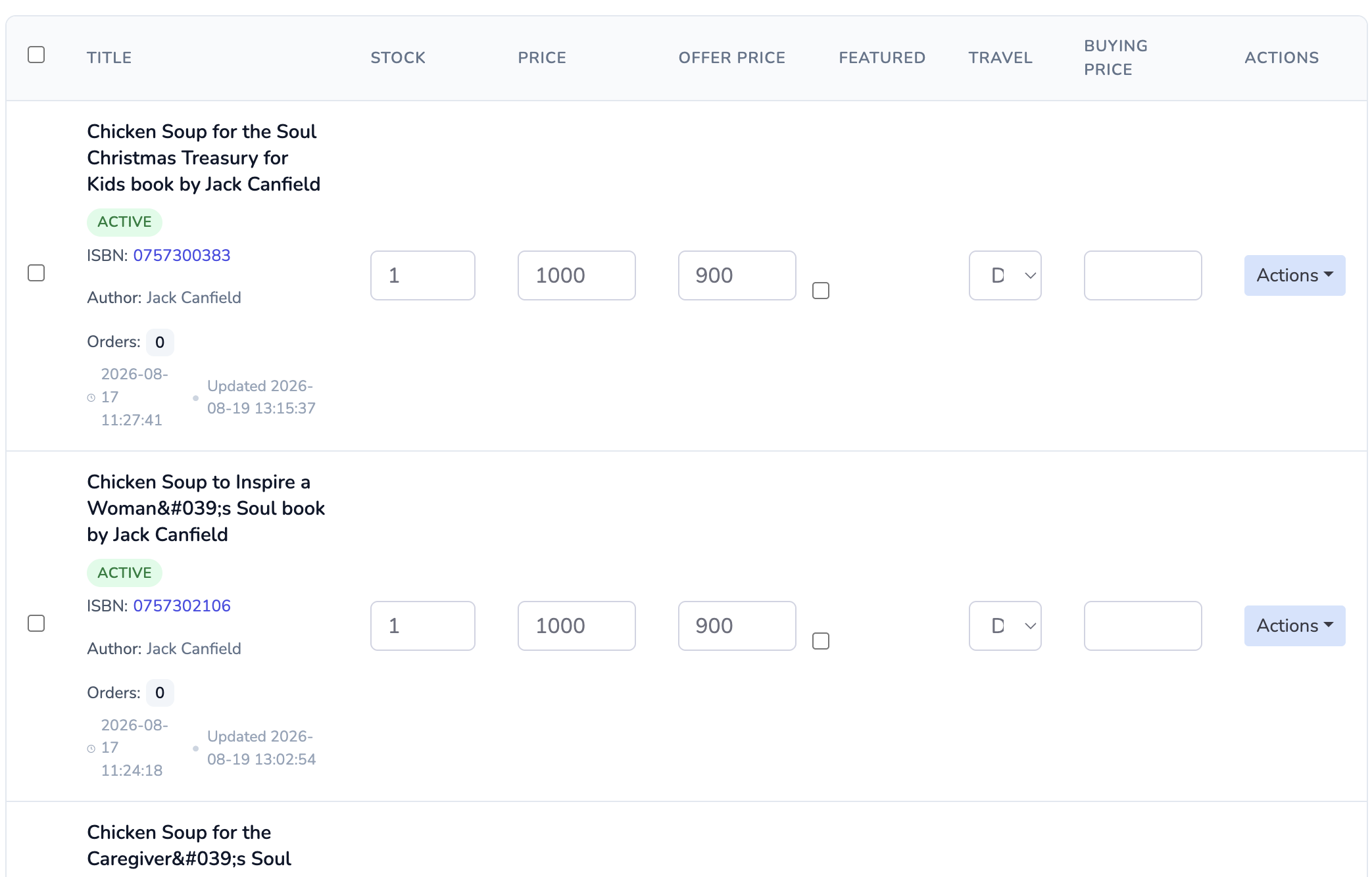Viewport: 1372px width, 877px height.
Task: Click ACTIVE badge on Christmas Treasury for Kids
Action: tap(124, 222)
